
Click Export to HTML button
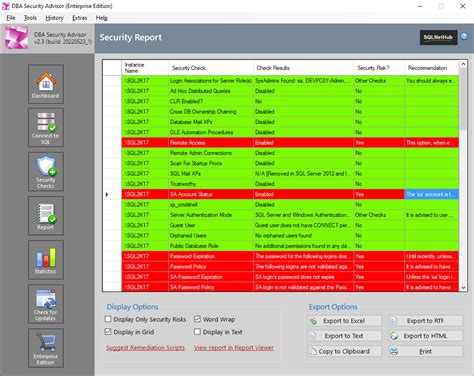(x=426, y=336)
